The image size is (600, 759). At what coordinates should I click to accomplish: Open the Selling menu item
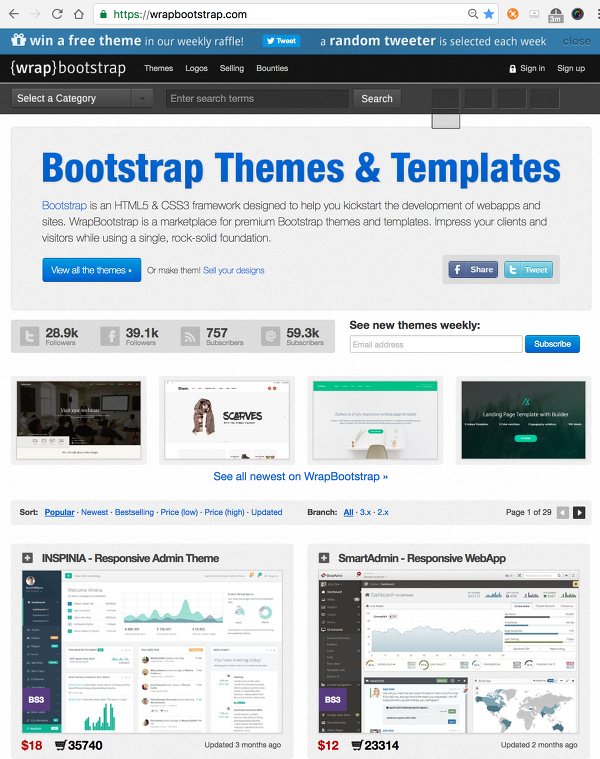[232, 68]
